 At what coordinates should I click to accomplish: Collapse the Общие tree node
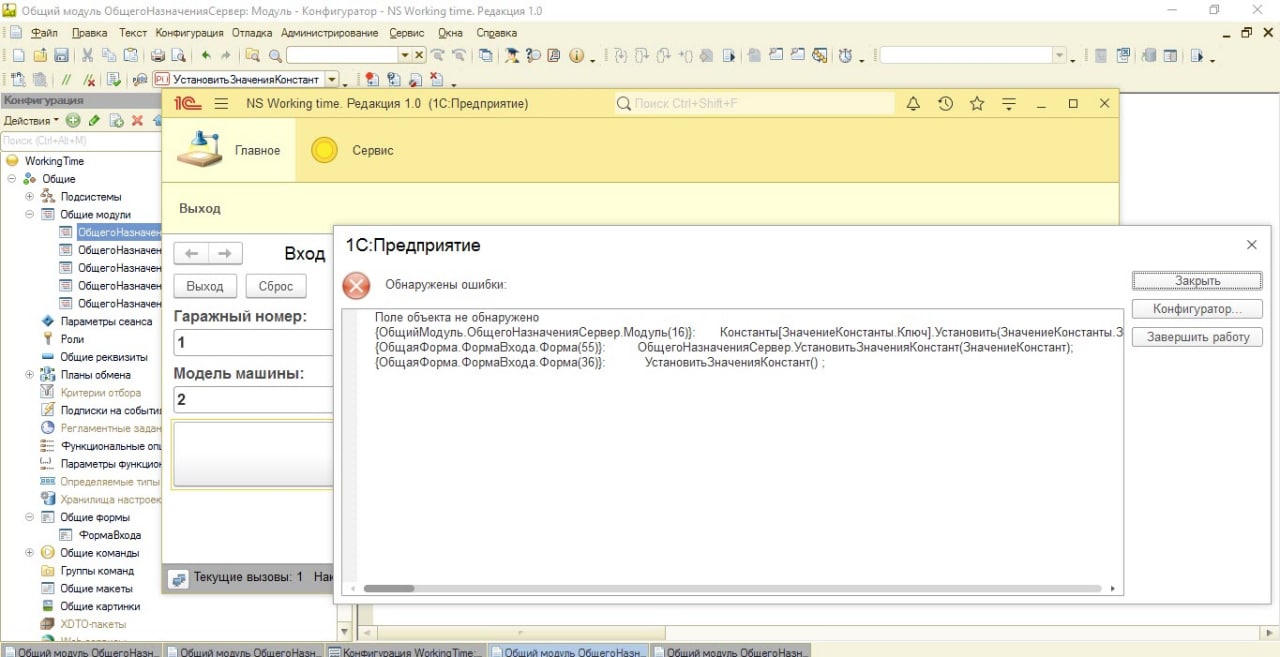pos(12,179)
